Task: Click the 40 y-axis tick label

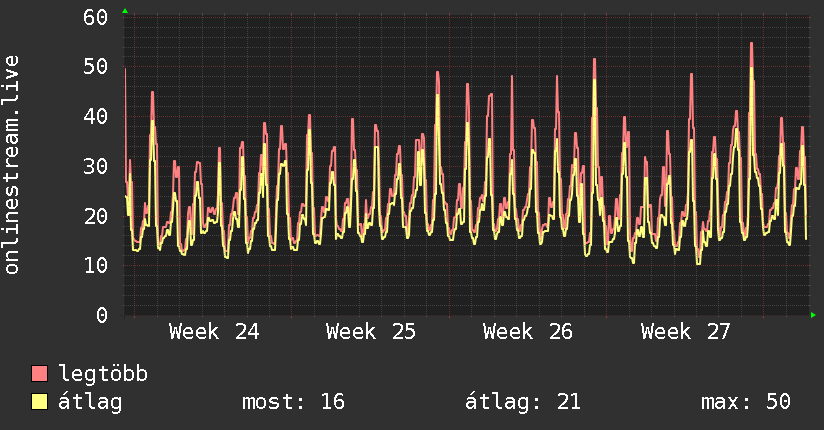Action: point(95,116)
